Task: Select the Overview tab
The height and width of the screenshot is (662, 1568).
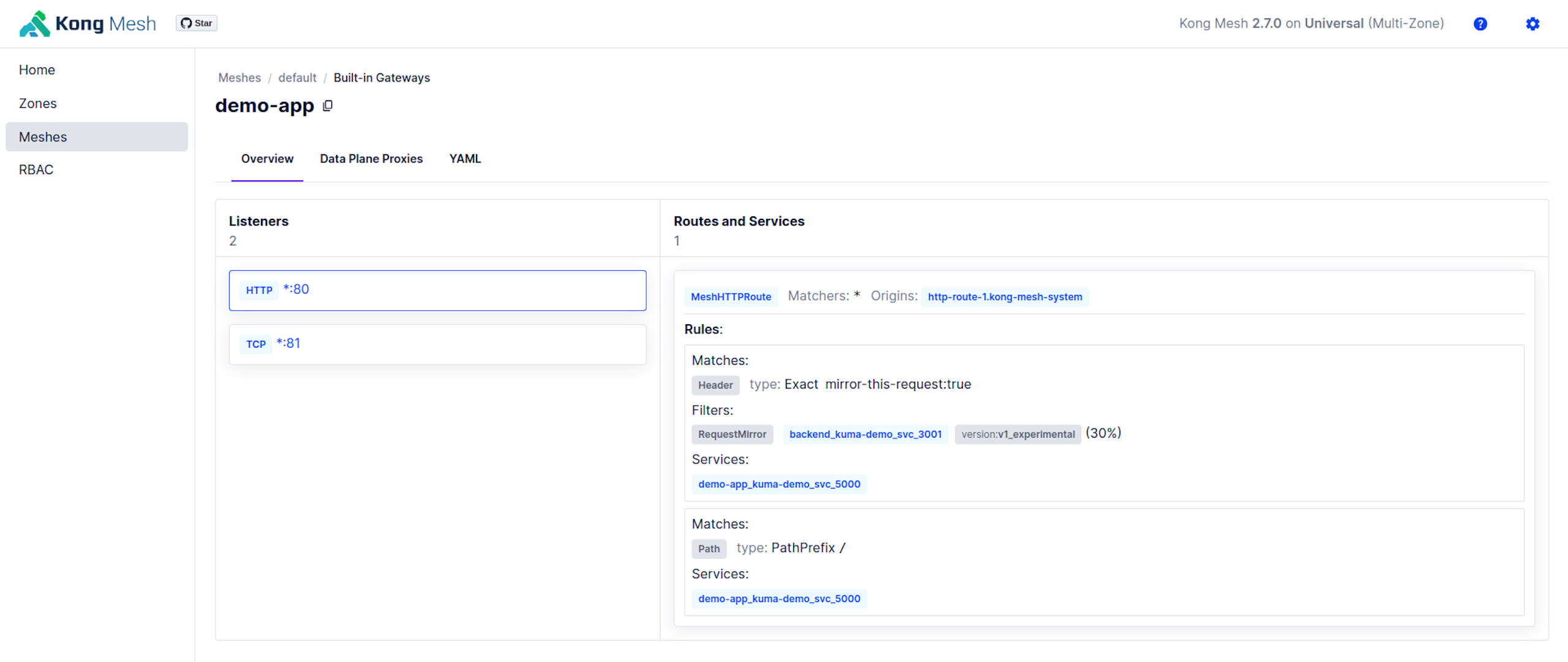Action: point(267,159)
